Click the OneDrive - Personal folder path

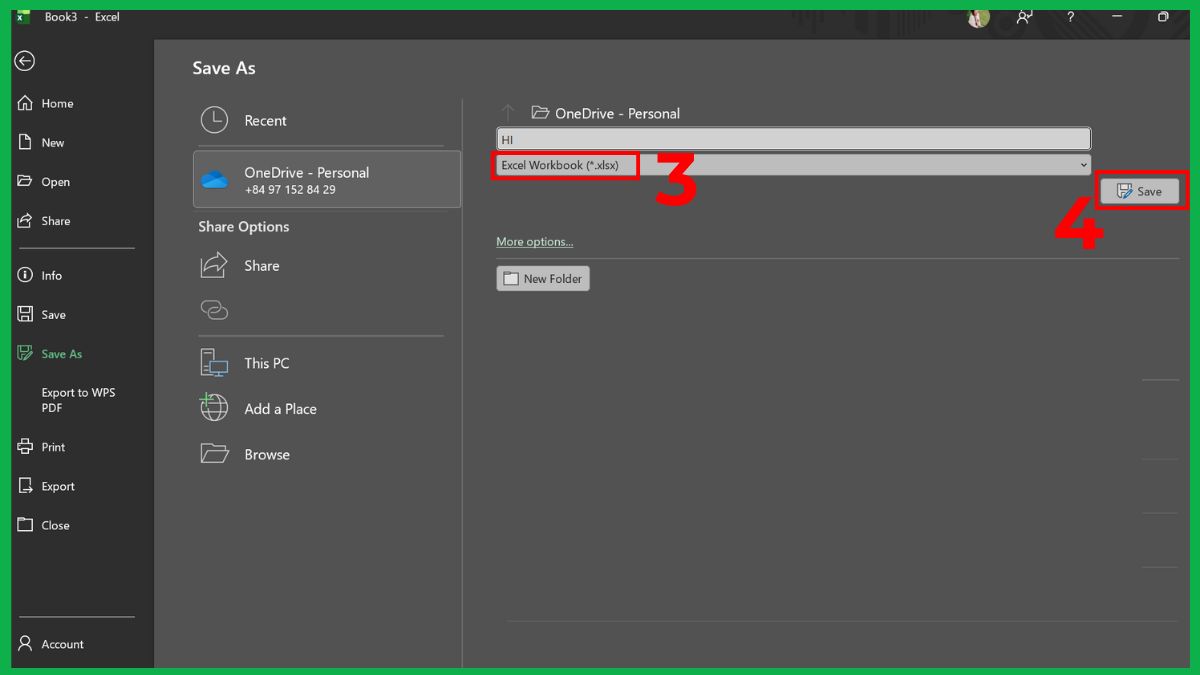[617, 113]
